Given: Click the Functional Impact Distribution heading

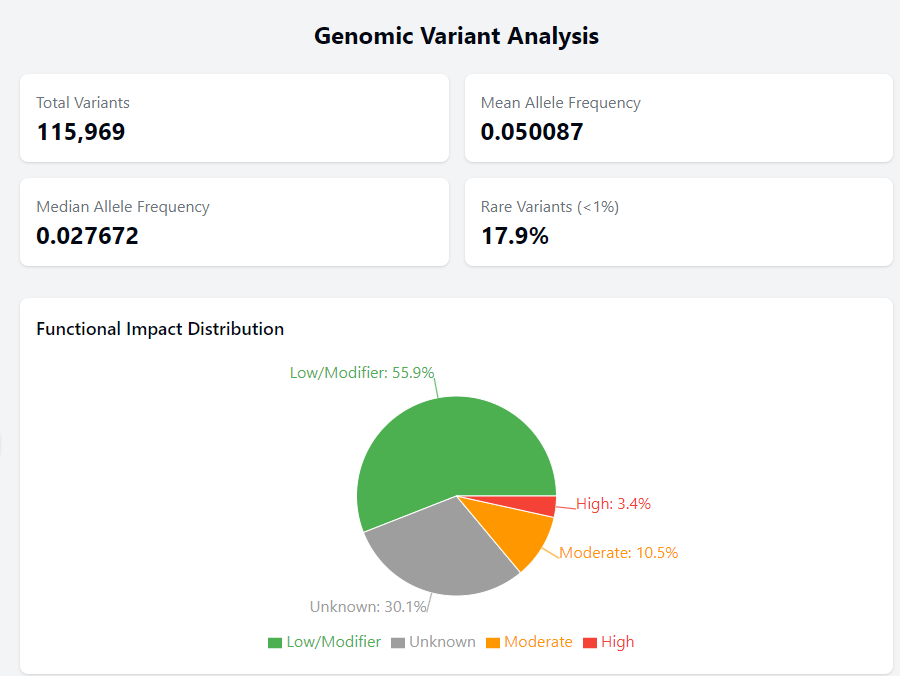Looking at the screenshot, I should click(160, 329).
